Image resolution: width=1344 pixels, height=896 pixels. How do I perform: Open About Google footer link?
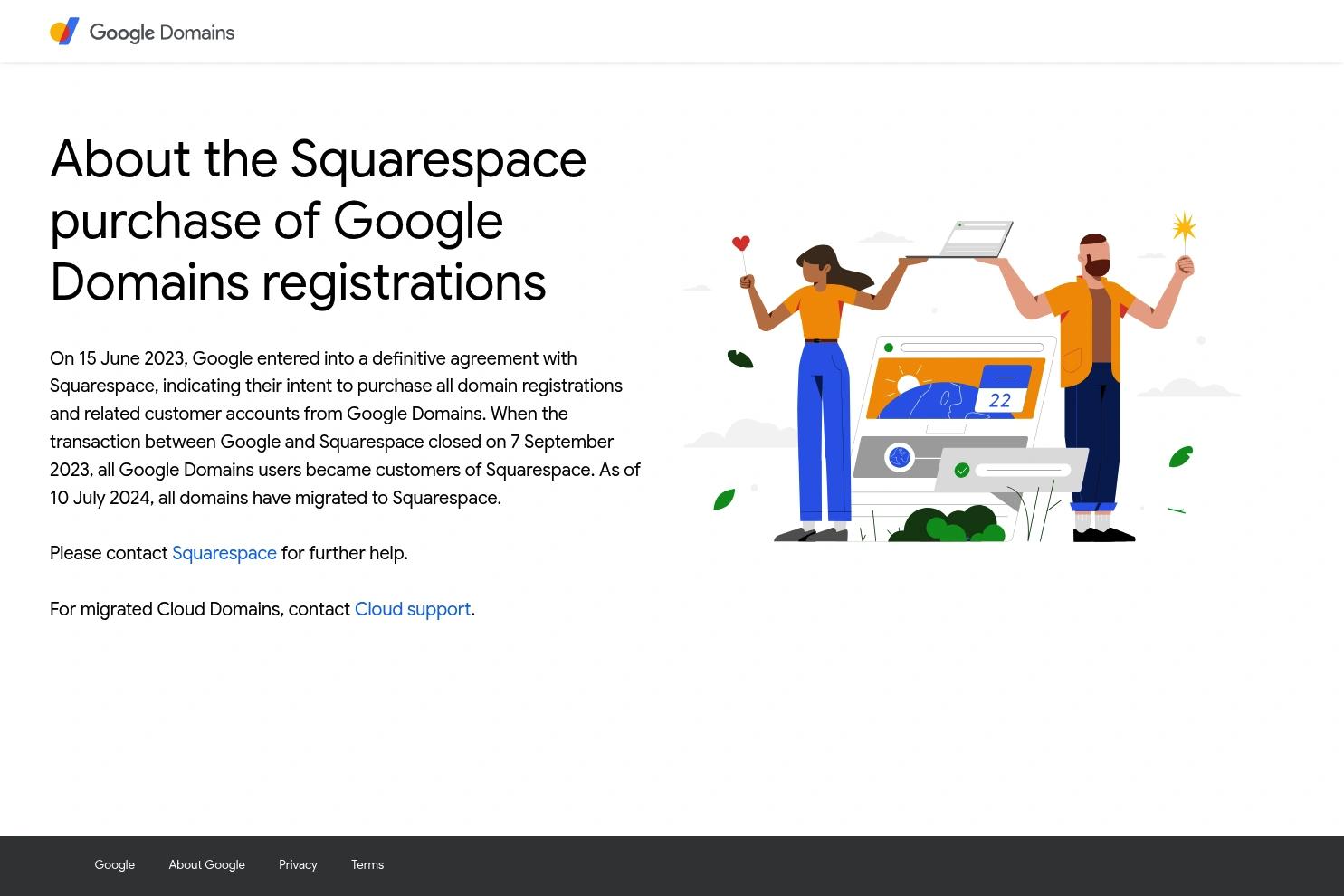(x=206, y=864)
